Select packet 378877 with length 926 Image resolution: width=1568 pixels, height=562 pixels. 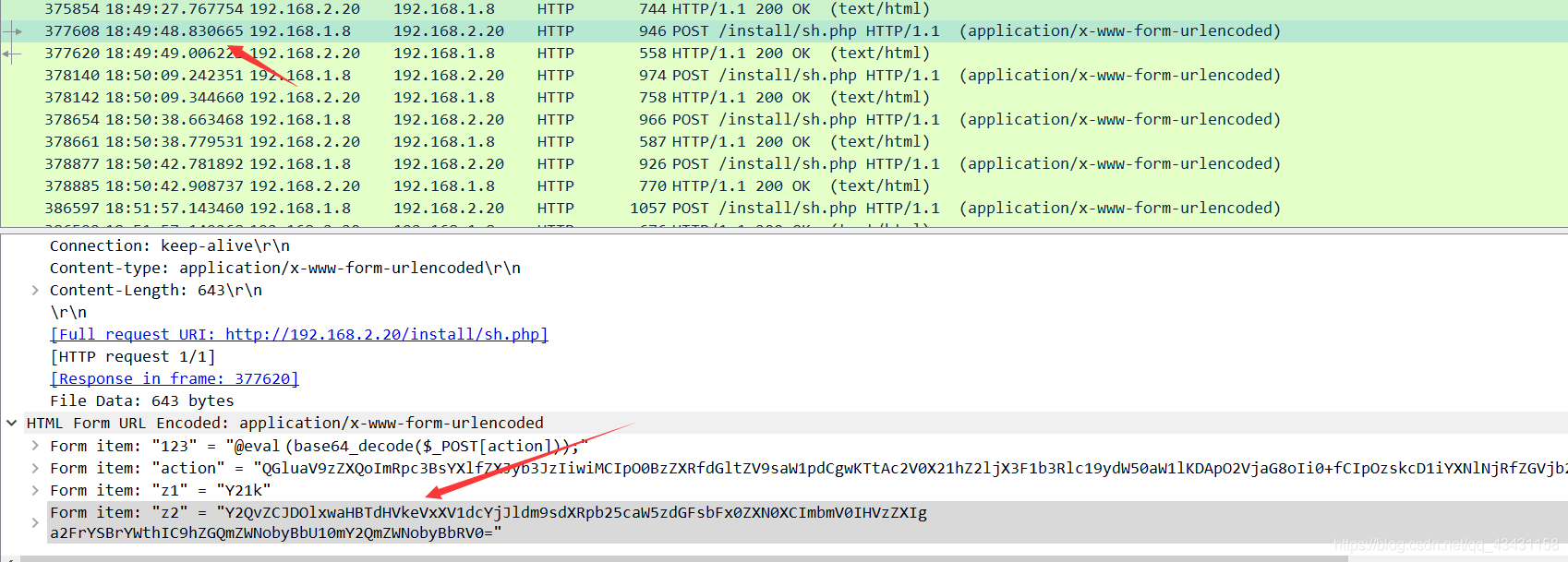(784, 163)
